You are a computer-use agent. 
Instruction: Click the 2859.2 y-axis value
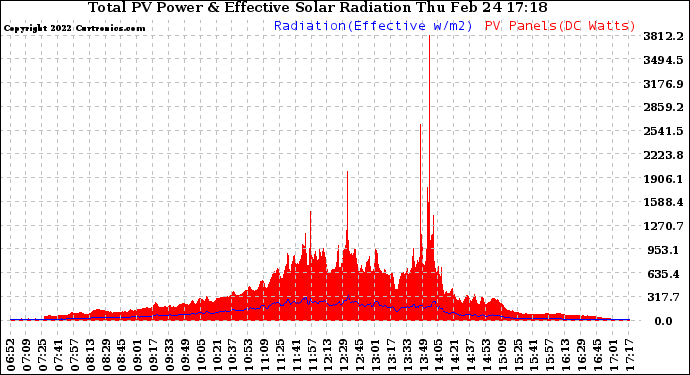(663, 107)
